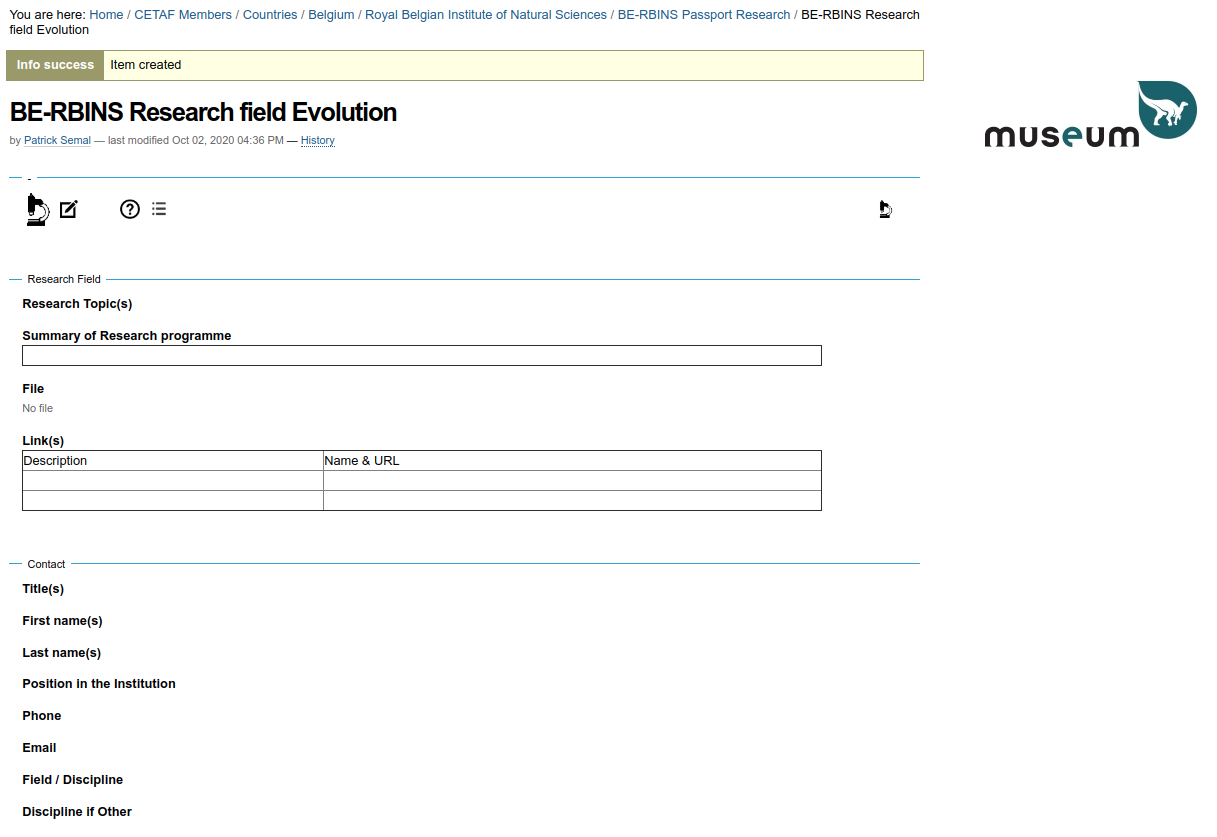Click the museum dinosaur logo
This screenshot has height=837, width=1217.
[1090, 115]
